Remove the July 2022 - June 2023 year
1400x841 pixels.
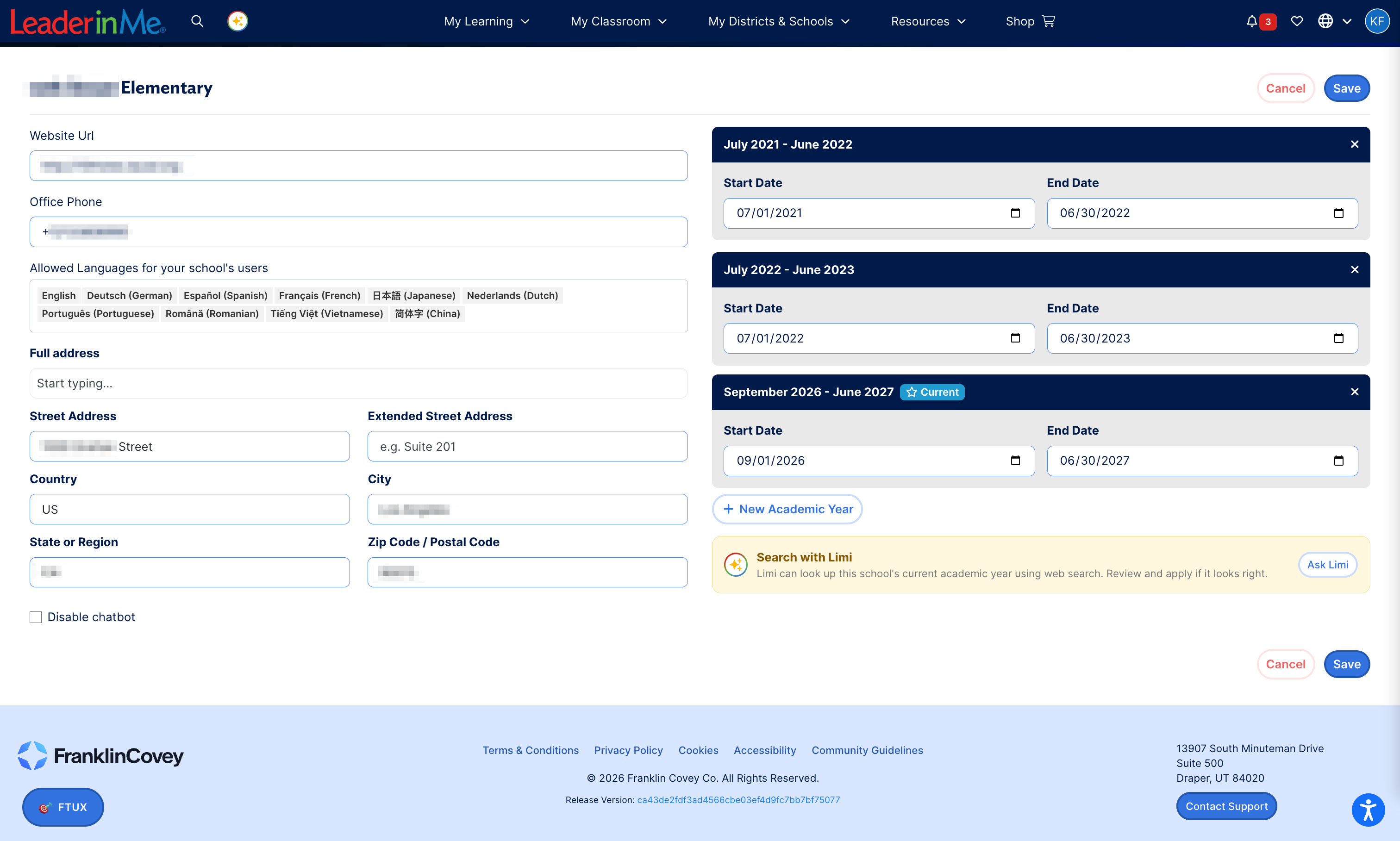(x=1355, y=270)
